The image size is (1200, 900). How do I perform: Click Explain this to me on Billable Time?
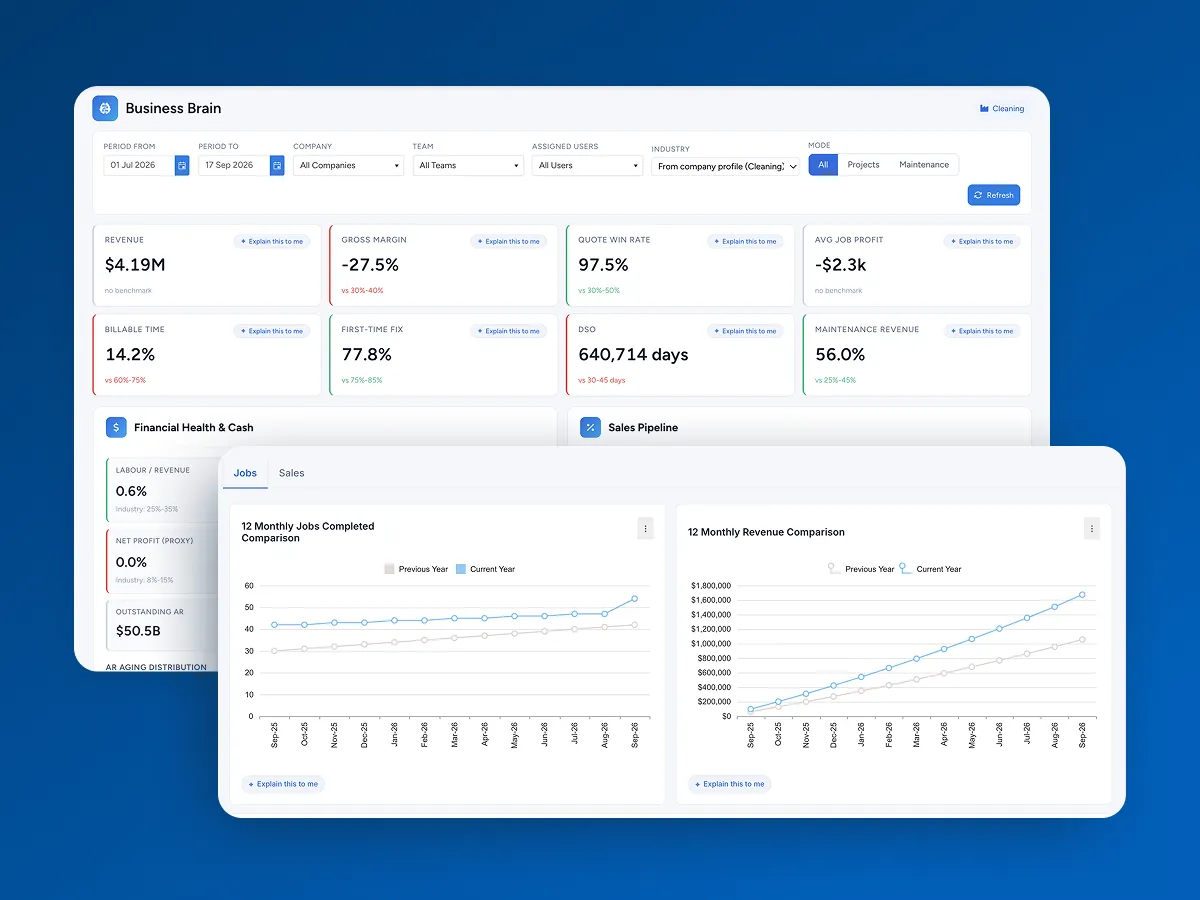coord(272,331)
